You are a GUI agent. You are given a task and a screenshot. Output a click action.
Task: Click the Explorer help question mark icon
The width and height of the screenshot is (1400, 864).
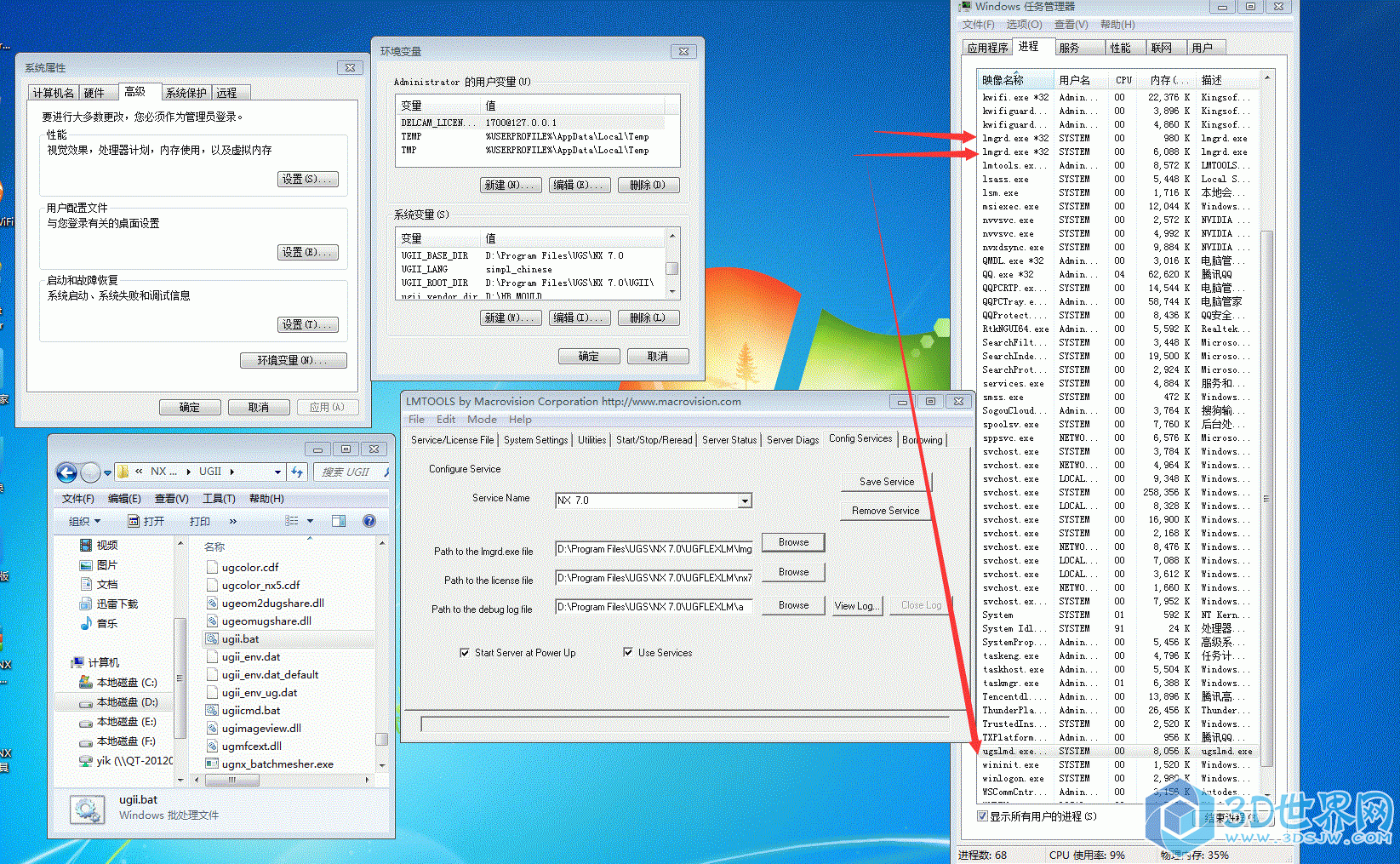click(369, 521)
